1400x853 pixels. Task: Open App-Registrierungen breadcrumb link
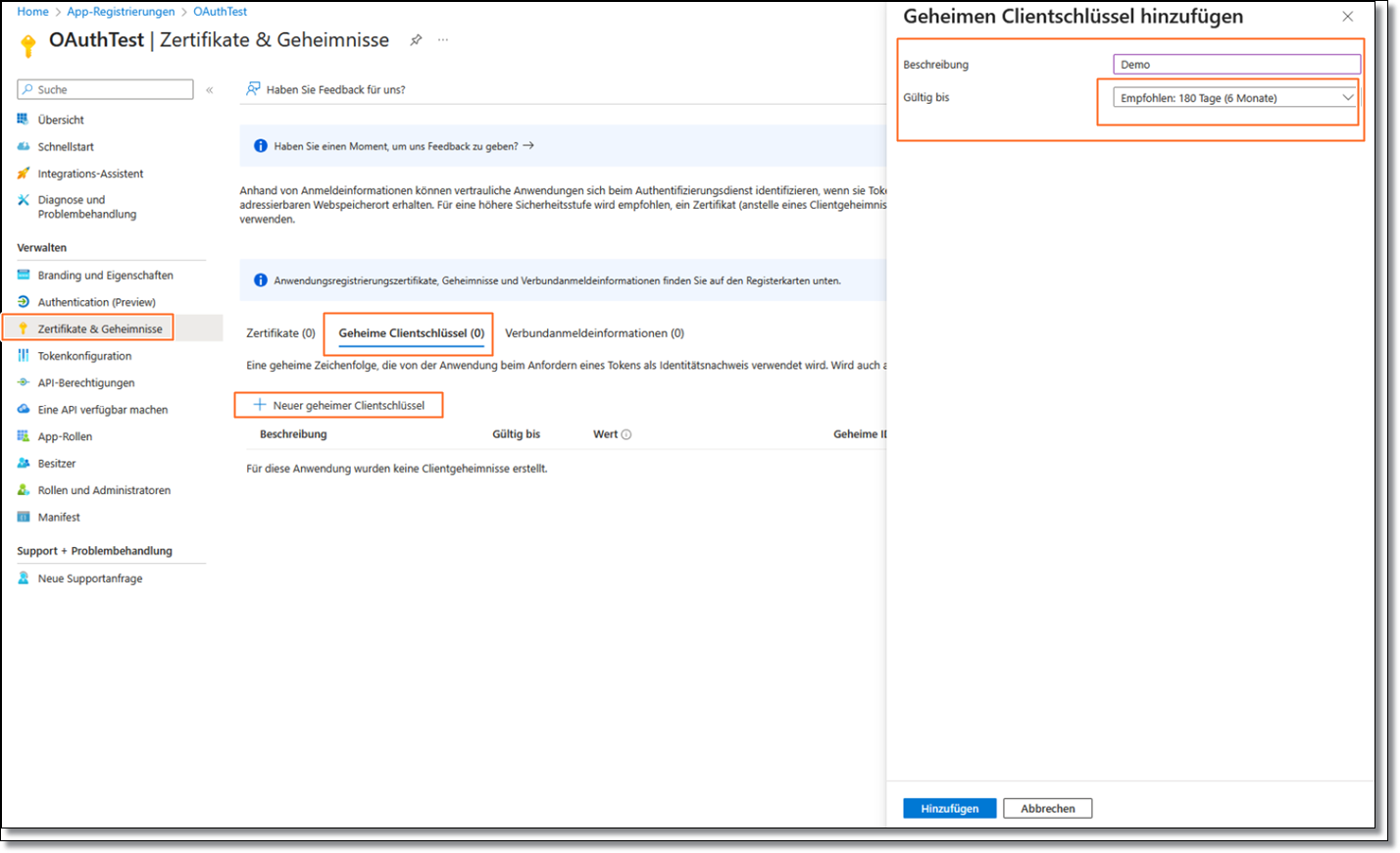tap(121, 12)
